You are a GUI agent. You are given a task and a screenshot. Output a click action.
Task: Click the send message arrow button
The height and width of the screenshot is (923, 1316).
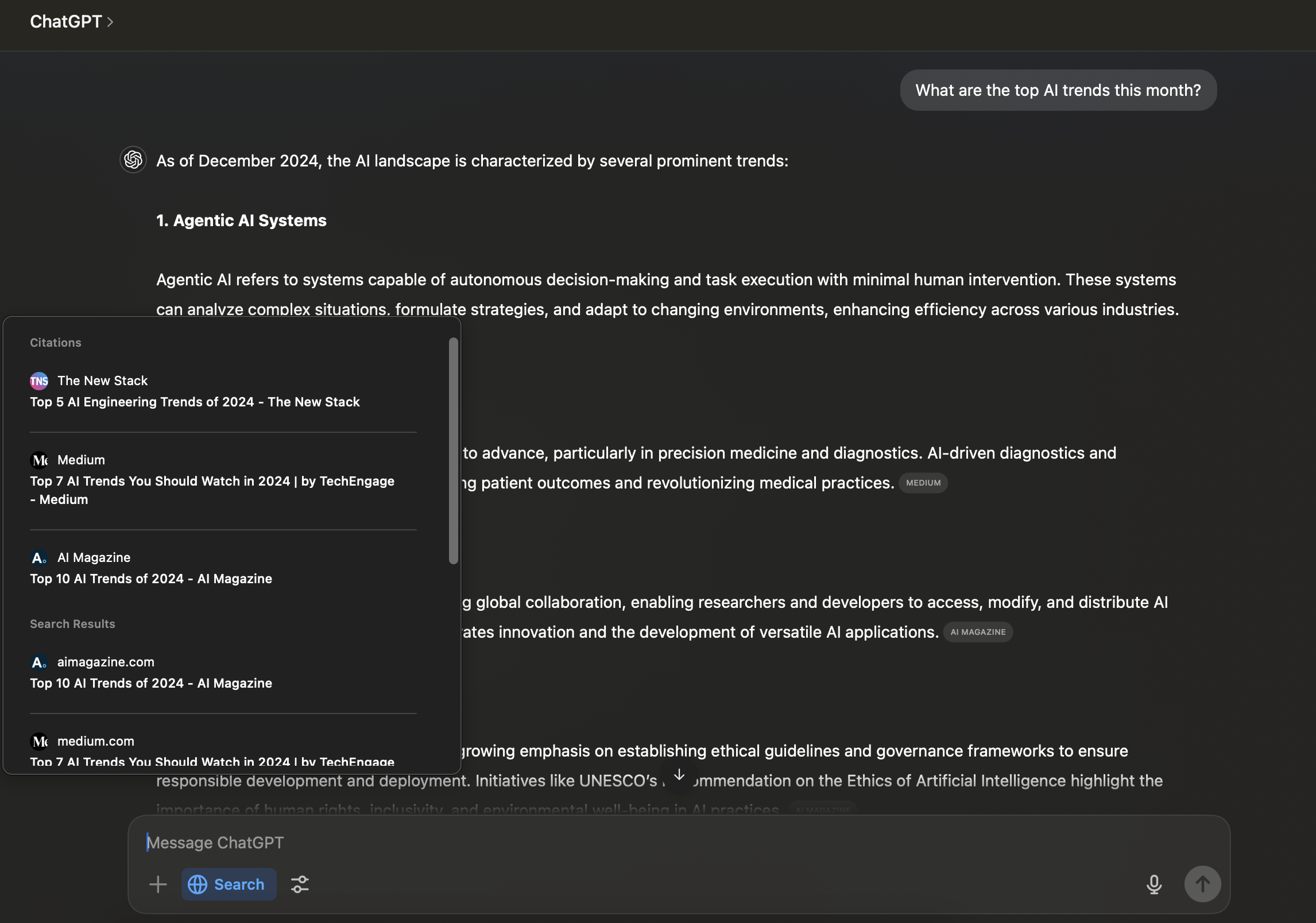(1202, 884)
